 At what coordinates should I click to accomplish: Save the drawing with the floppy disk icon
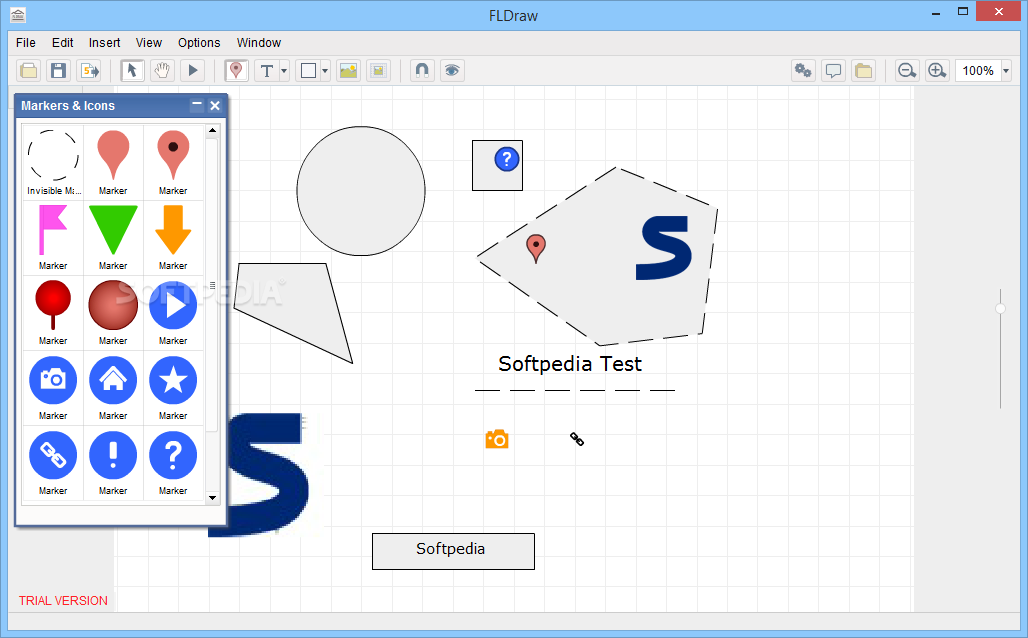click(59, 70)
